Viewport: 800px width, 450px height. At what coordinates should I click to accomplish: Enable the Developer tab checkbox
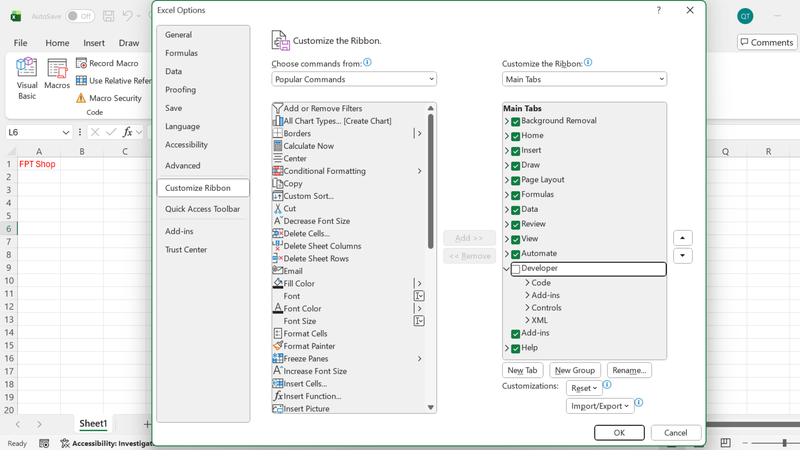tap(516, 268)
